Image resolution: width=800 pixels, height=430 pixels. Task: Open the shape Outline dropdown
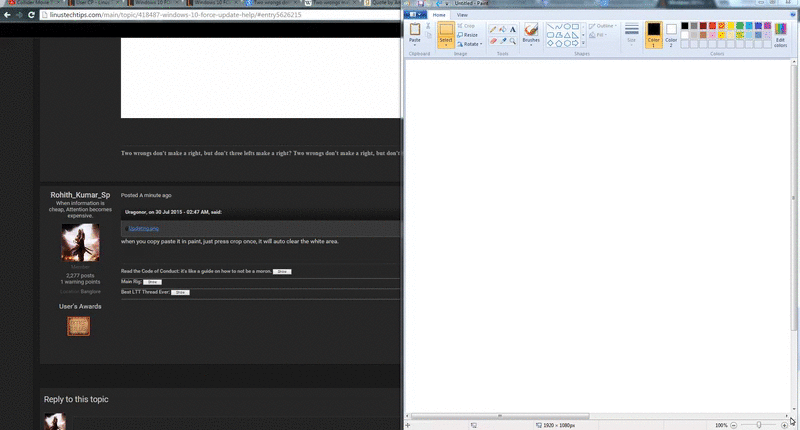(x=603, y=26)
